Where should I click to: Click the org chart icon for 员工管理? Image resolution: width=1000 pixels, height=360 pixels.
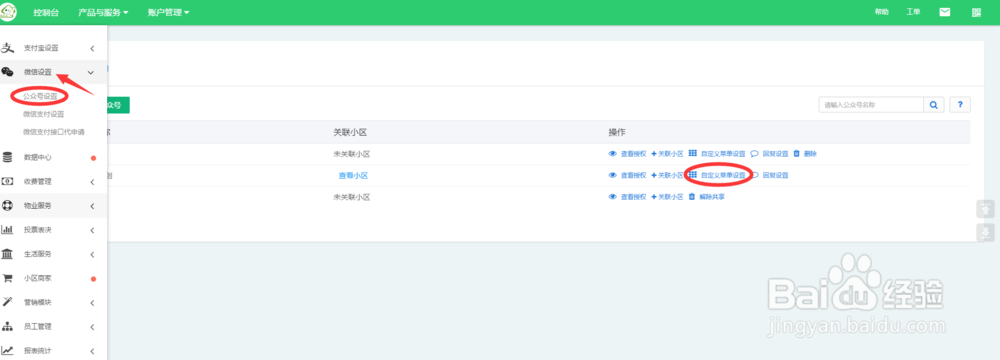(7, 326)
